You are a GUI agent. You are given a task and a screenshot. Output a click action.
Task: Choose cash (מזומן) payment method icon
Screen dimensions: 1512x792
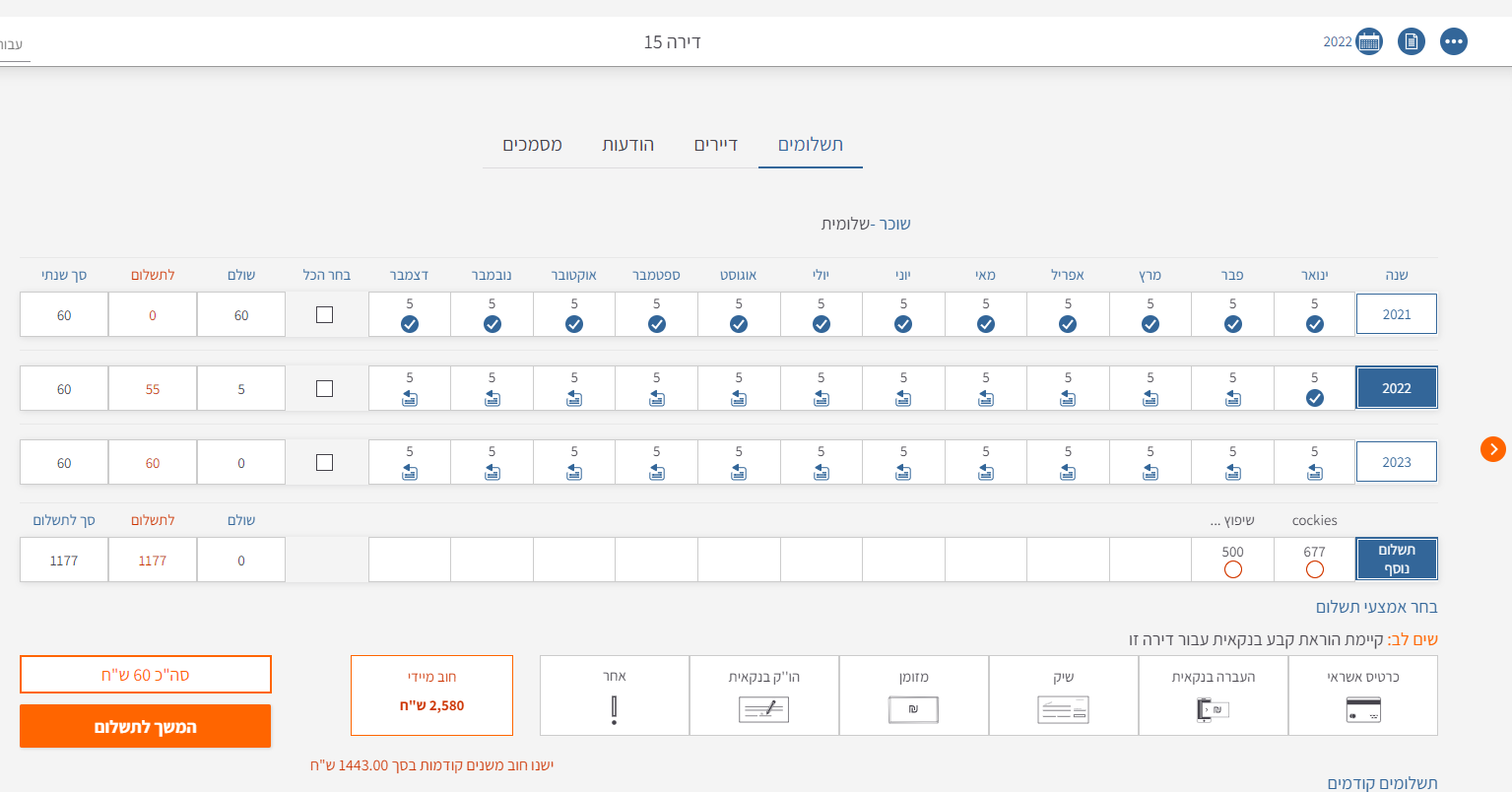pyautogui.click(x=913, y=709)
